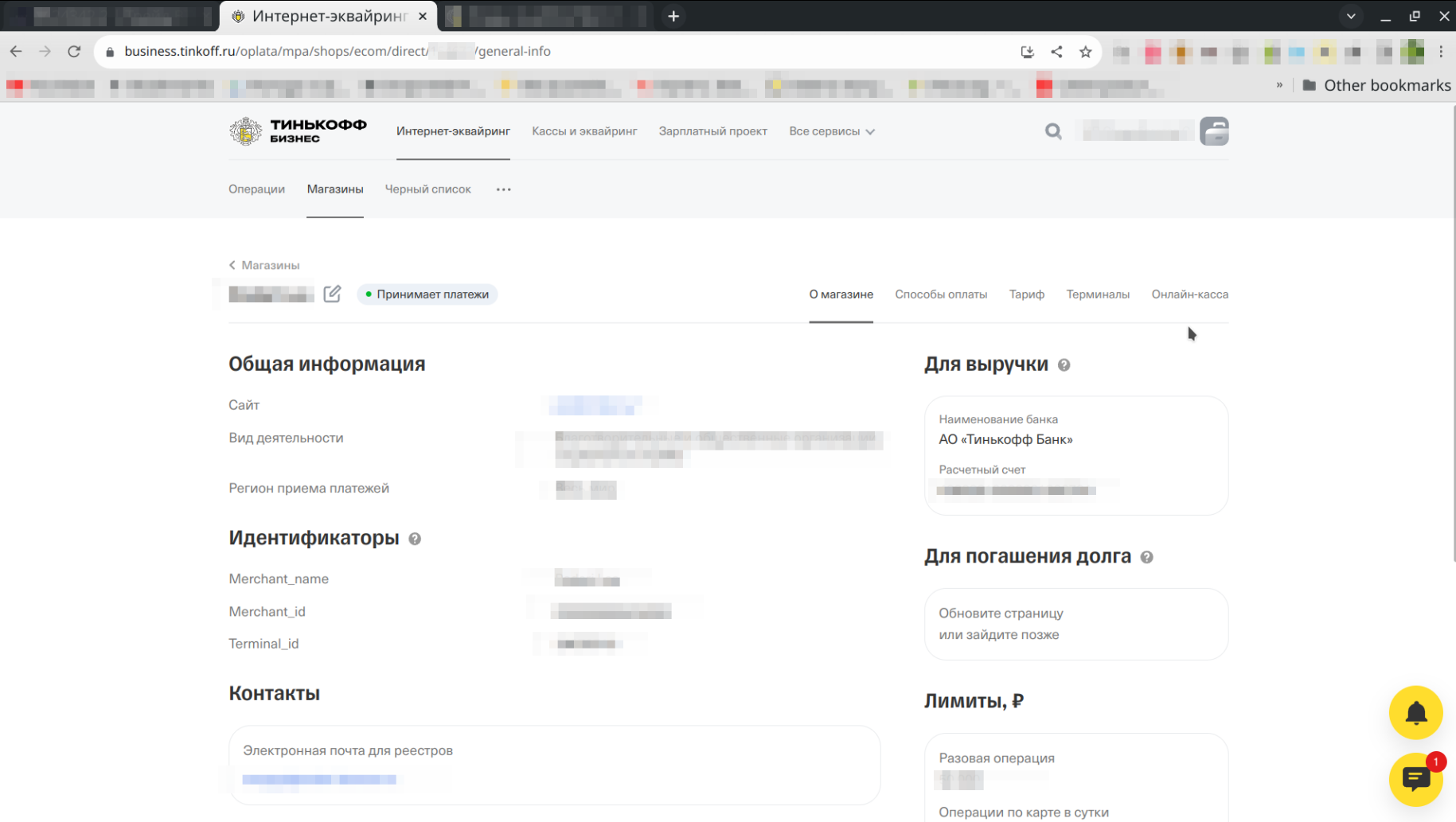Open the Тариф tab
This screenshot has height=822, width=1456.
[x=1027, y=294]
